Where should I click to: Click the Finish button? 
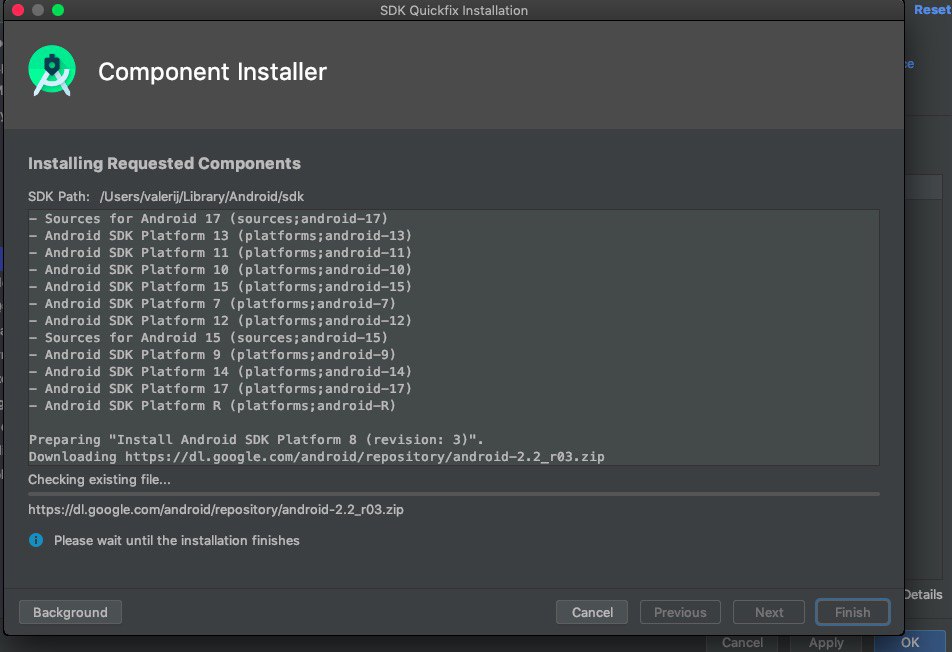pyautogui.click(x=852, y=612)
